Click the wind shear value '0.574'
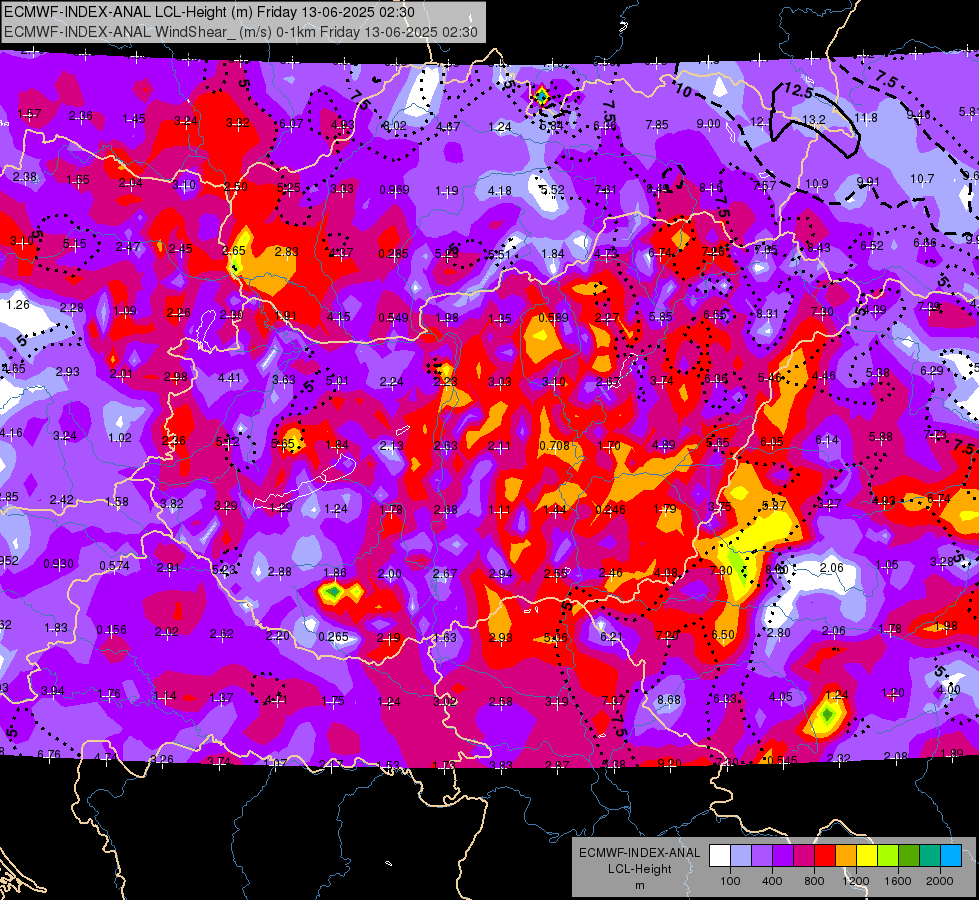 [x=115, y=566]
